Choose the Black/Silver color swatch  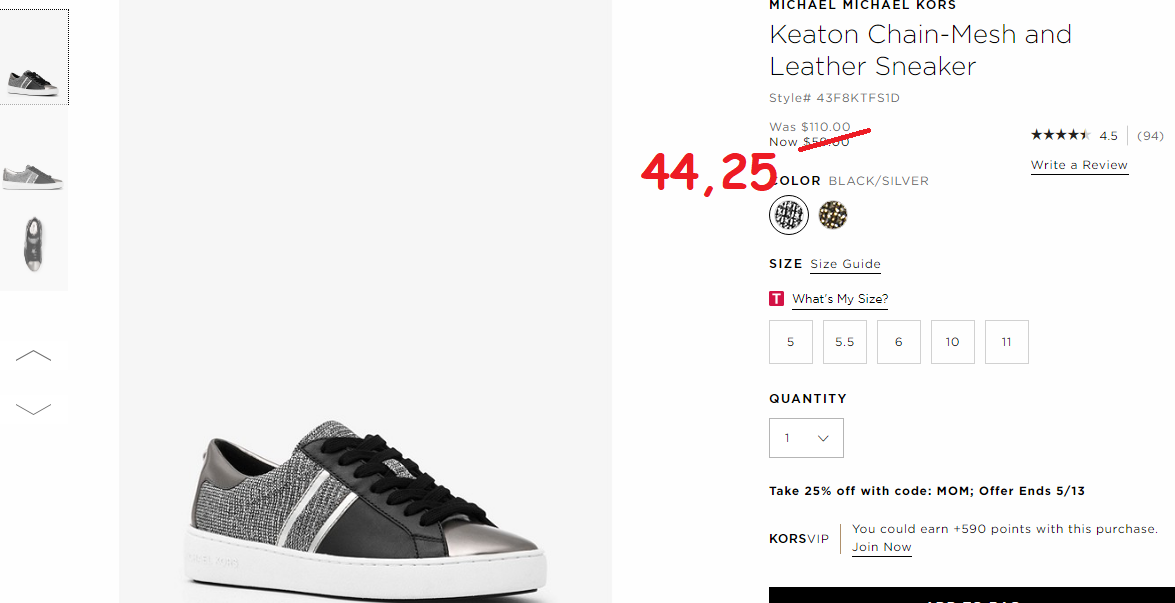[789, 215]
